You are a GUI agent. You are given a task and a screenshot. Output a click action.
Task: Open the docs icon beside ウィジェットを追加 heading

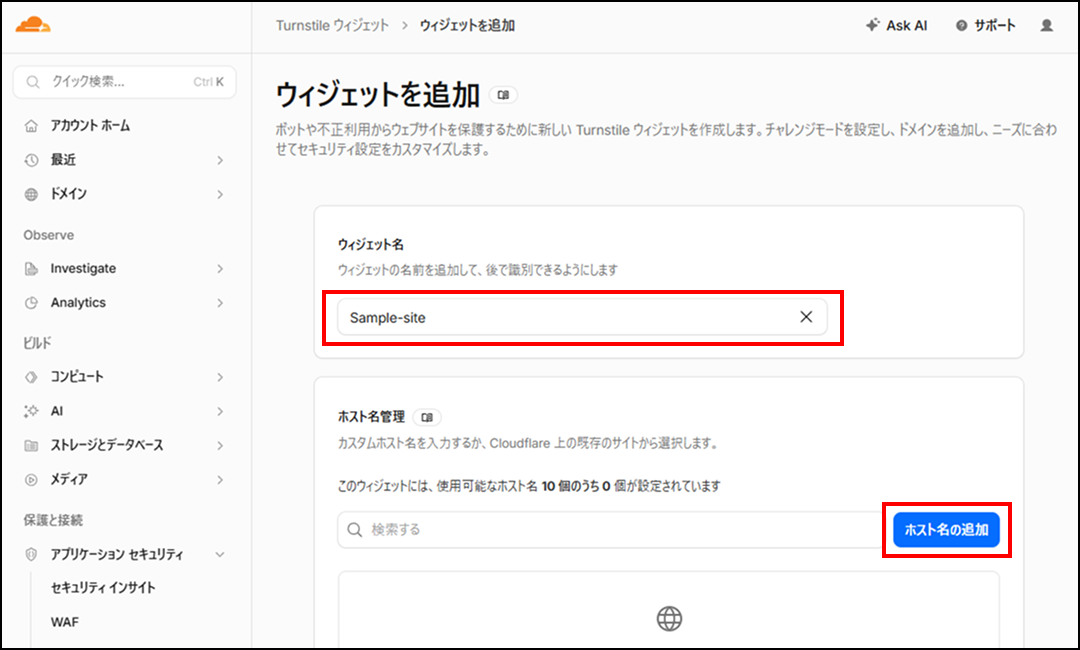point(503,95)
